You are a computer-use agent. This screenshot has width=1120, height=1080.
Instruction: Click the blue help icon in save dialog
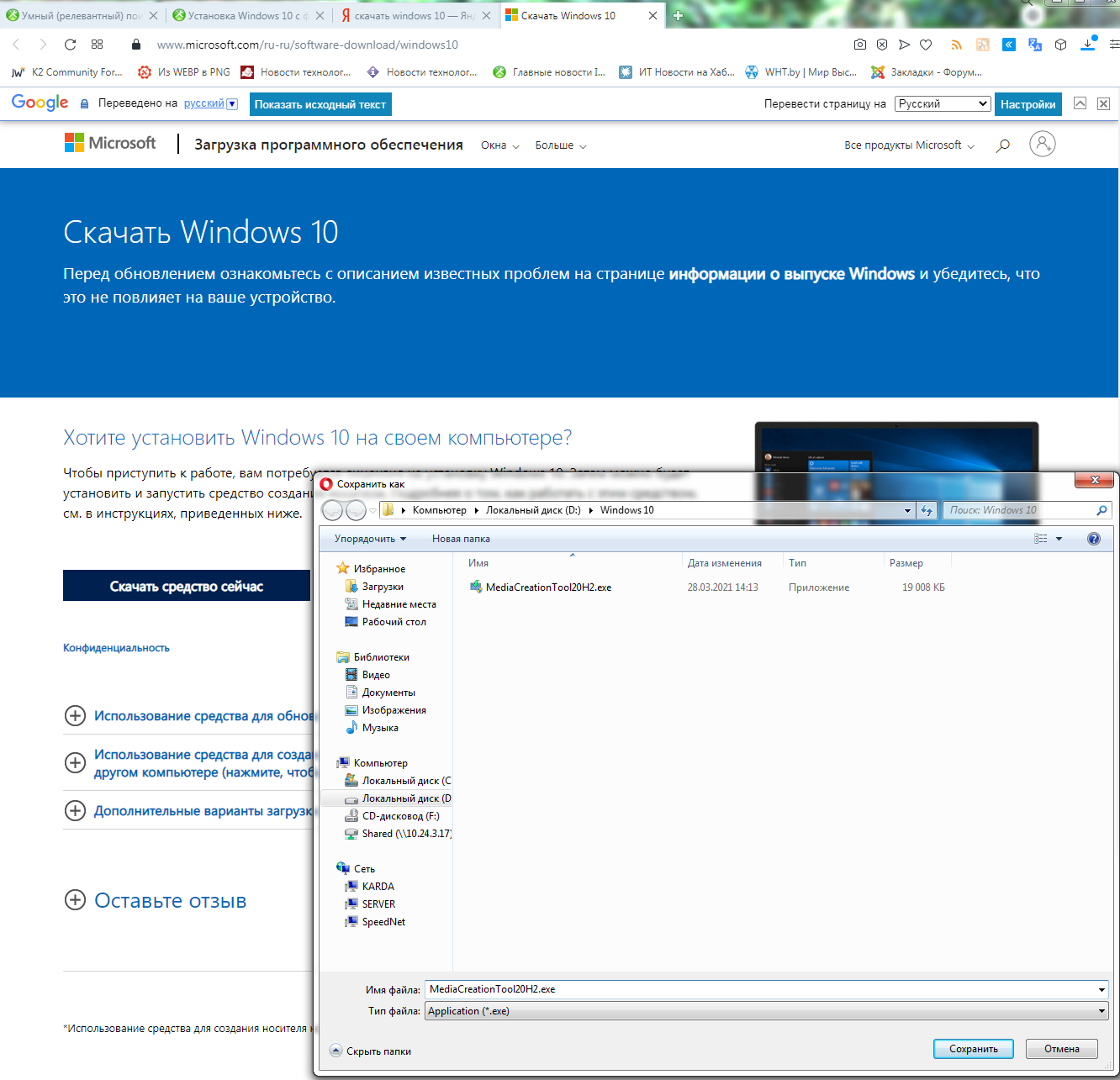click(x=1094, y=539)
